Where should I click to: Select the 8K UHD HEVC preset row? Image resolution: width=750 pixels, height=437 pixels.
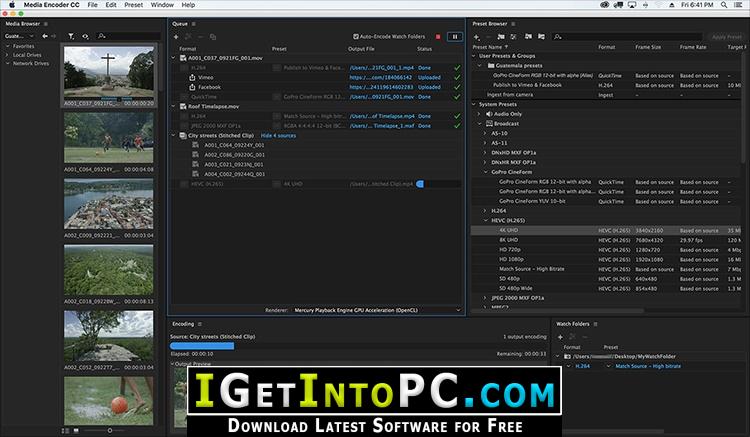607,240
